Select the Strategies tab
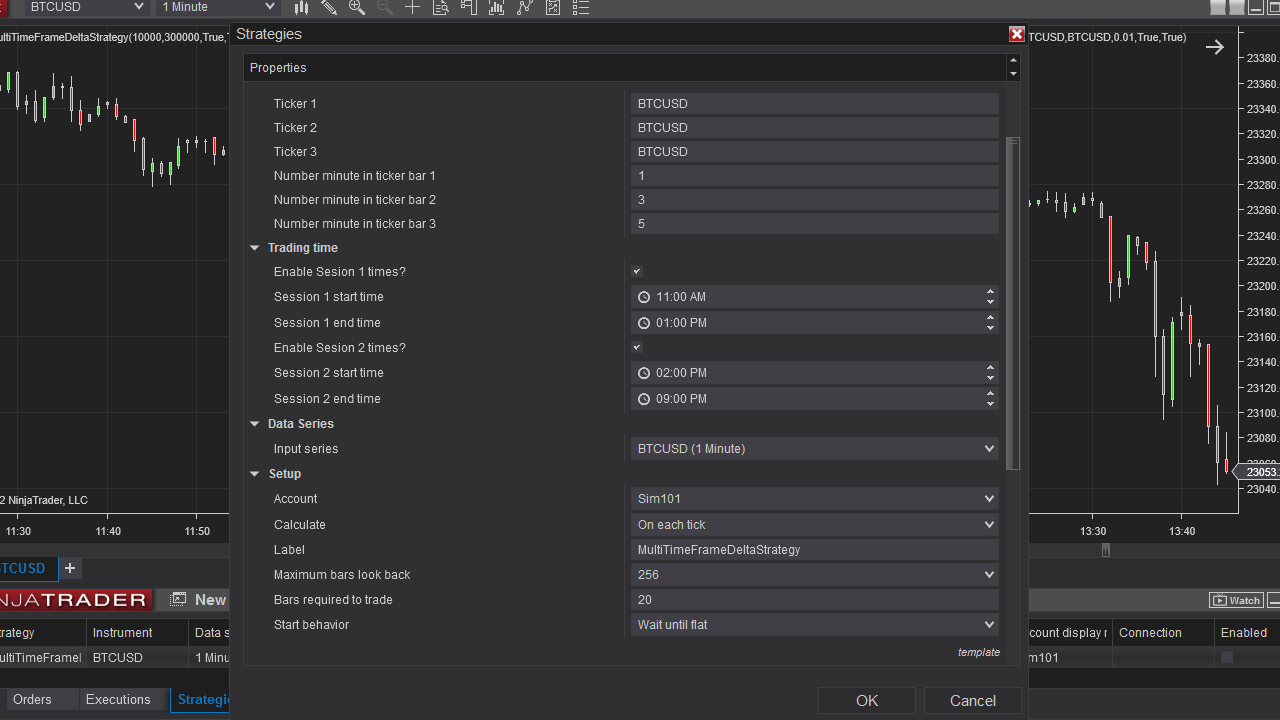The image size is (1280, 720). coord(201,700)
